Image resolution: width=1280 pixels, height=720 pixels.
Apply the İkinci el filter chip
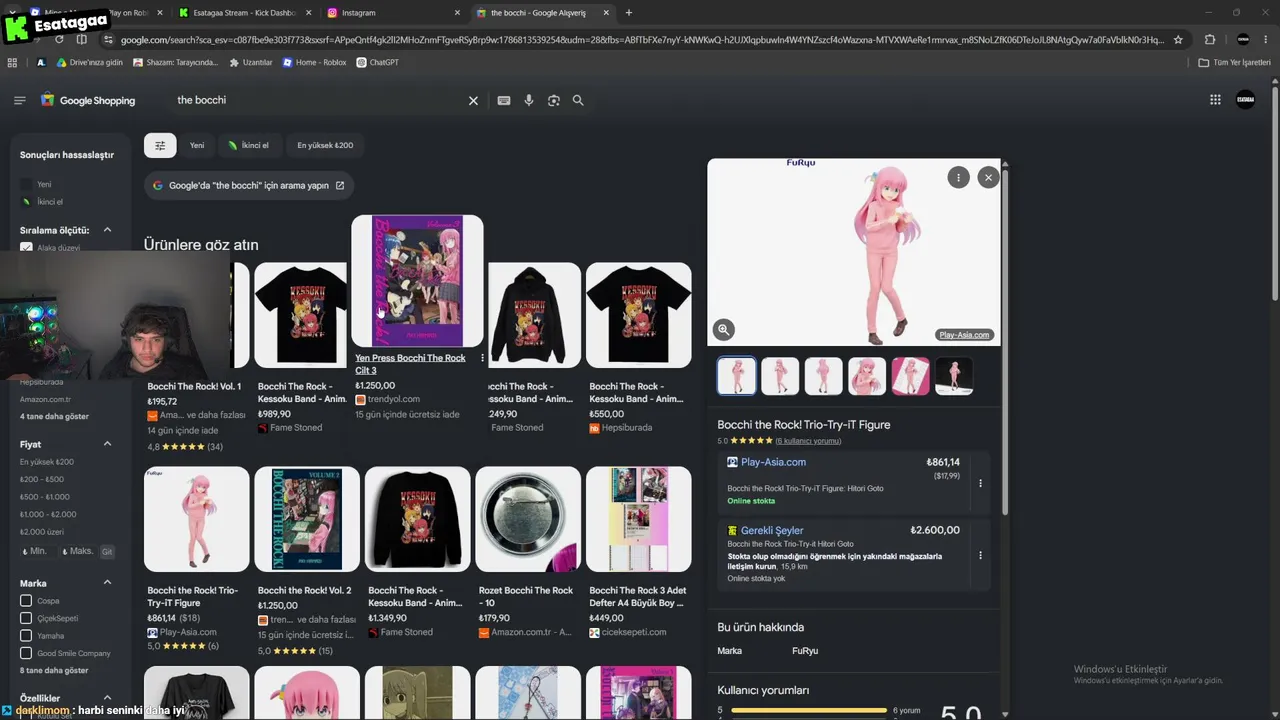pos(247,145)
